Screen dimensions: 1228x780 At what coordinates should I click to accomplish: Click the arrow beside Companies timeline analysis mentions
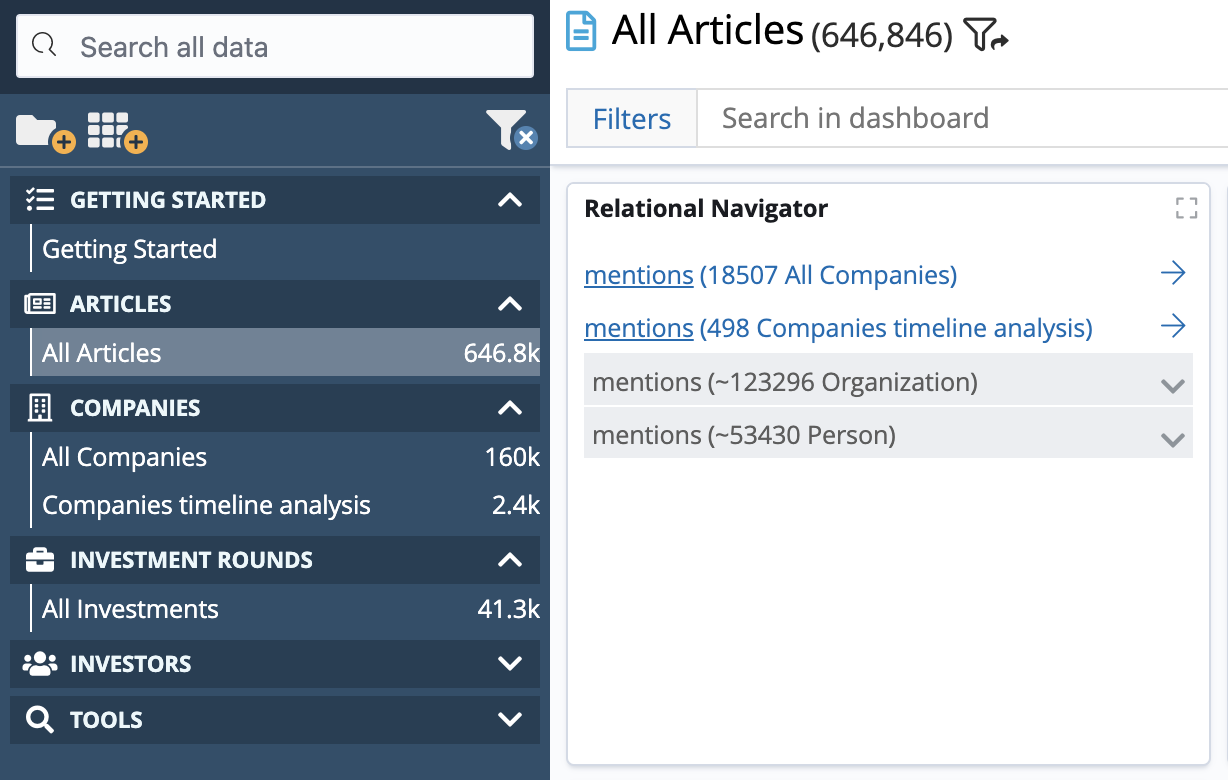tap(1173, 327)
